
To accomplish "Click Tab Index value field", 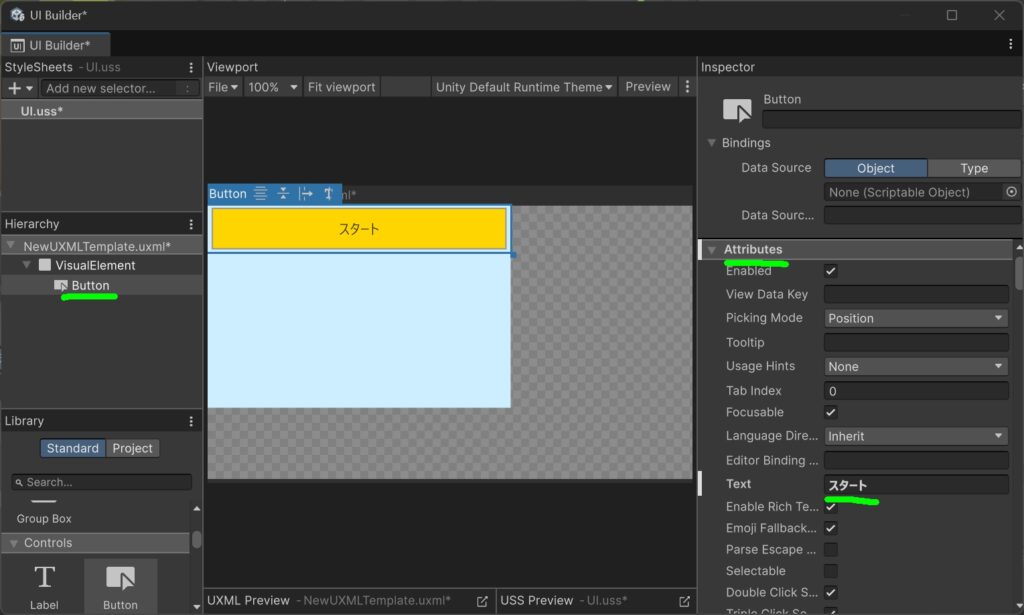I will (x=916, y=391).
